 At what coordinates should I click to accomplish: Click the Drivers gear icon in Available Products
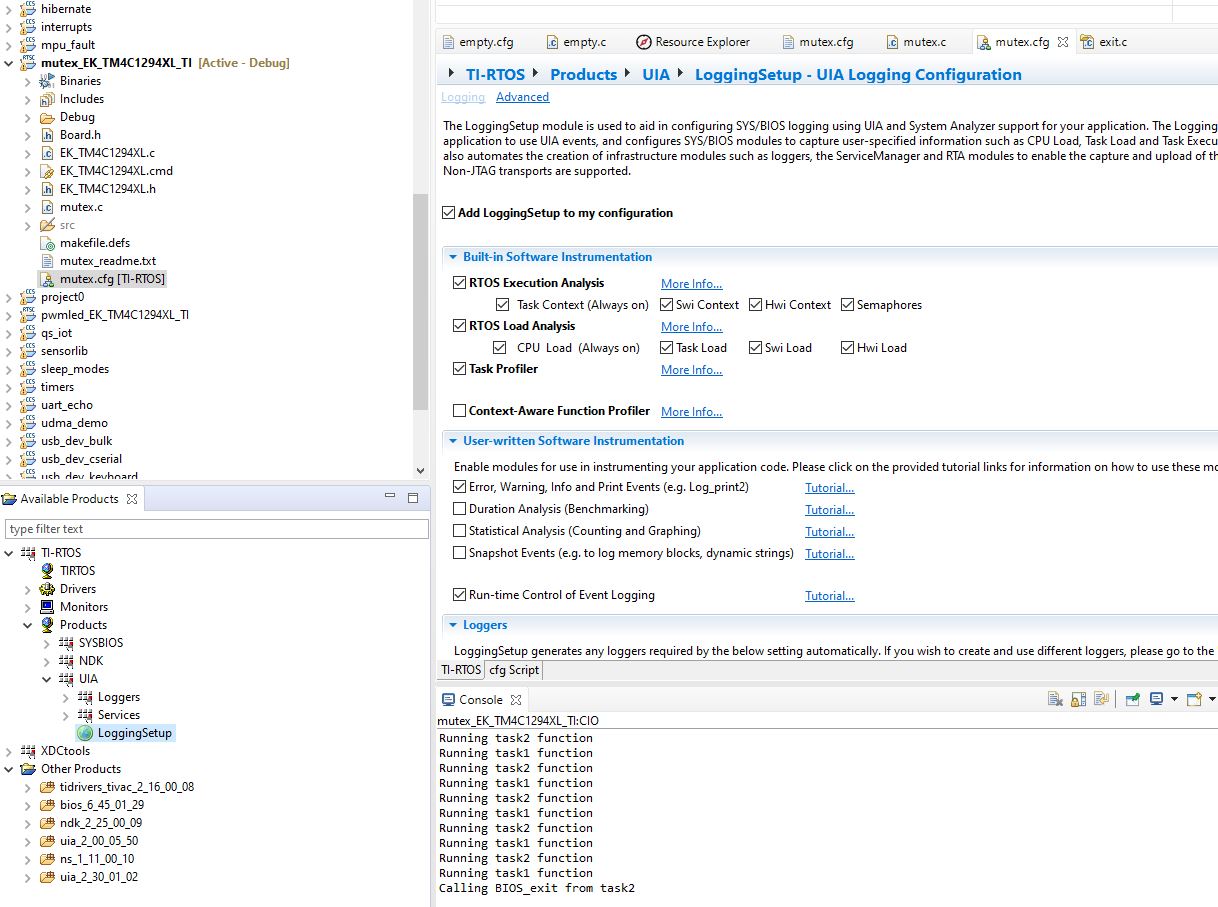tap(47, 589)
